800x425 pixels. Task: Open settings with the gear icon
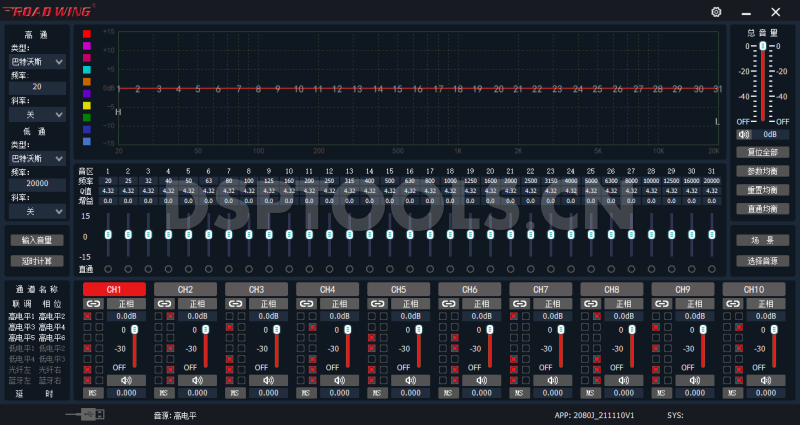pos(716,11)
